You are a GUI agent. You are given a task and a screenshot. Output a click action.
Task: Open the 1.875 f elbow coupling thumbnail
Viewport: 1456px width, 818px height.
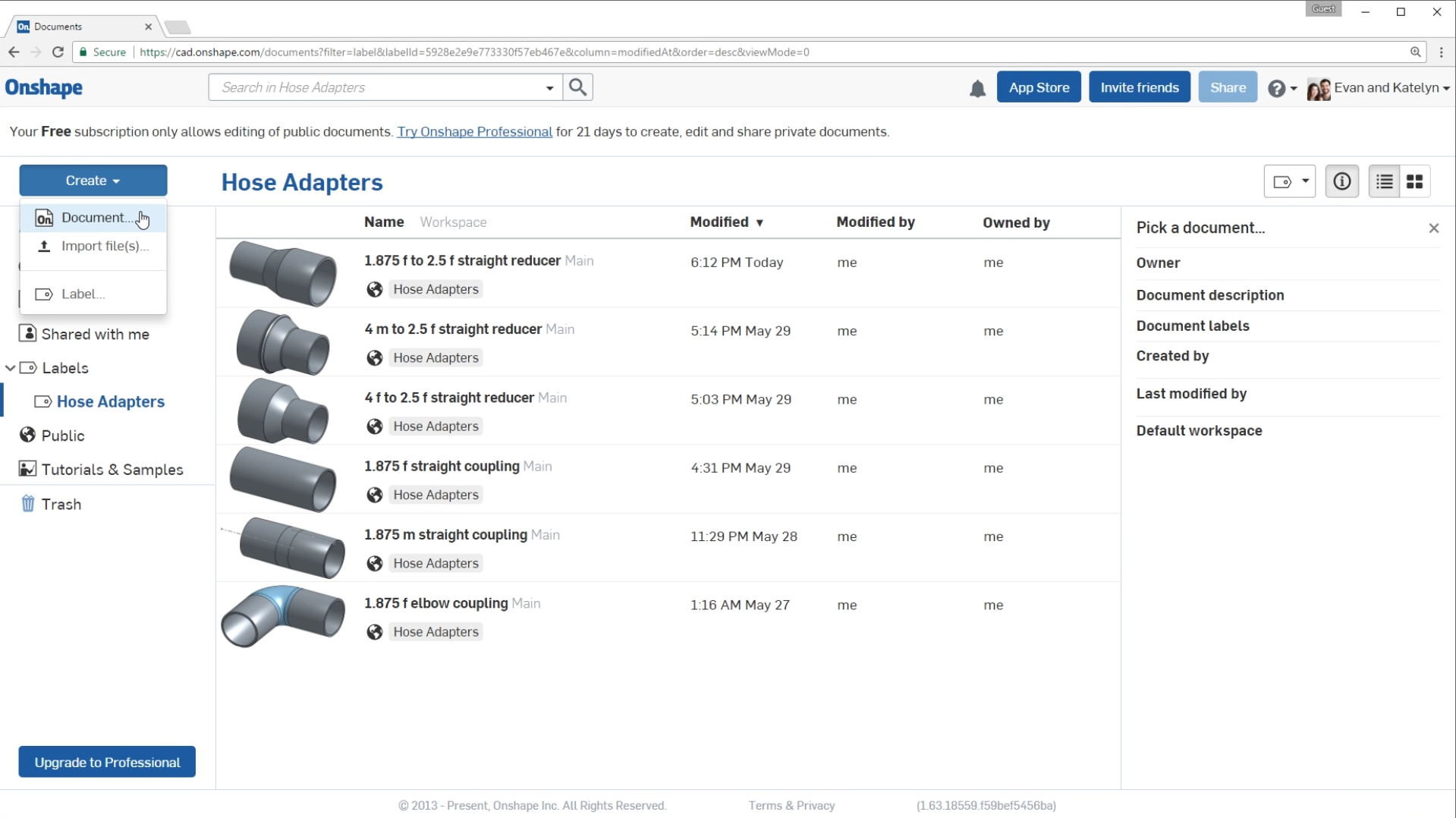(282, 616)
